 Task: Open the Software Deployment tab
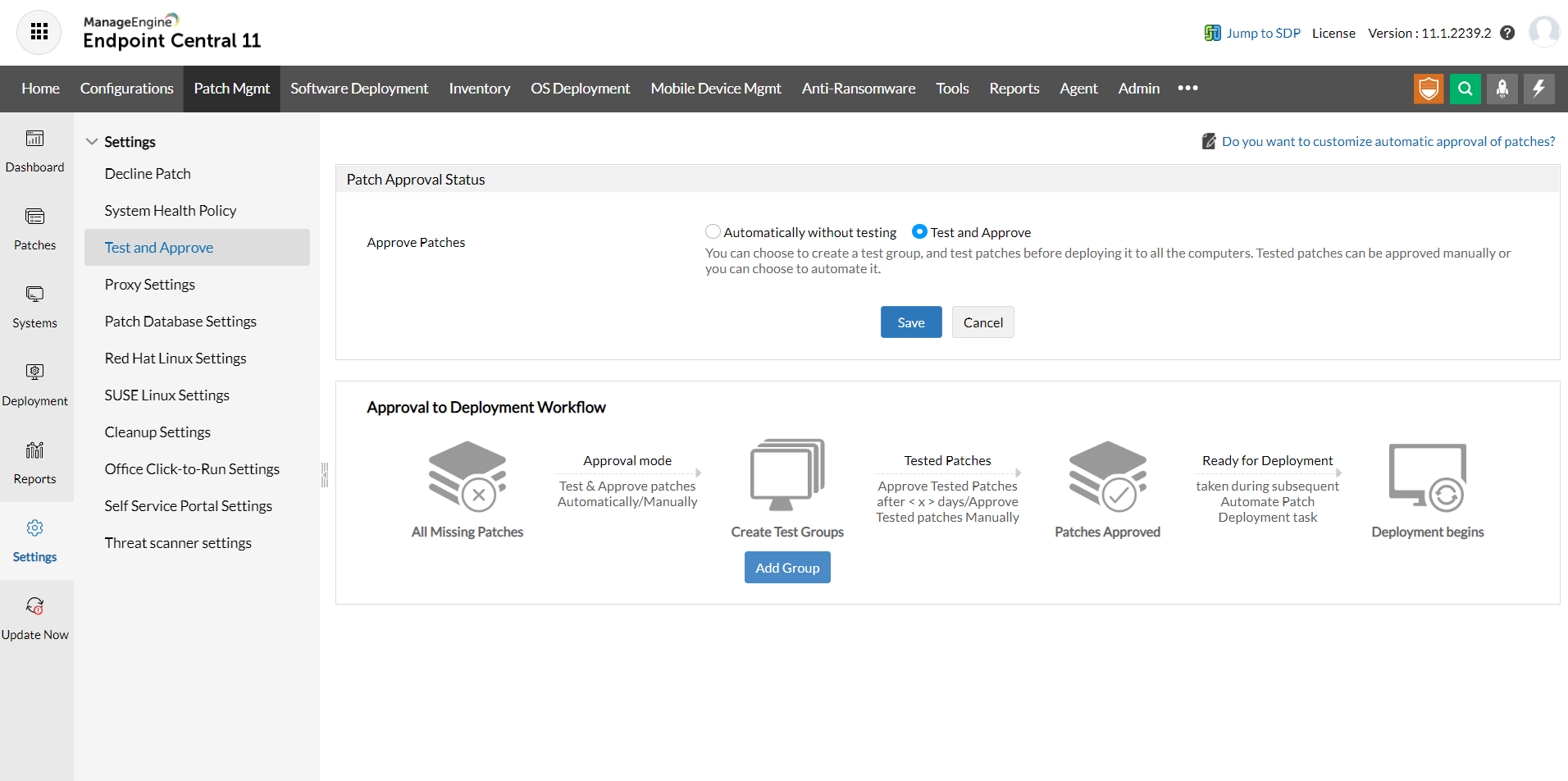[x=359, y=89]
